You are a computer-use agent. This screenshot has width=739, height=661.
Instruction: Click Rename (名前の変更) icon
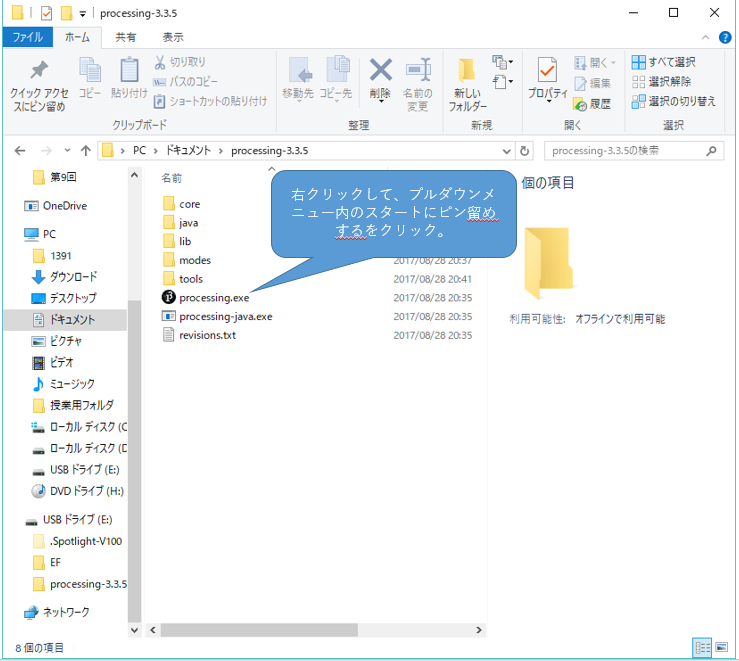(x=418, y=85)
